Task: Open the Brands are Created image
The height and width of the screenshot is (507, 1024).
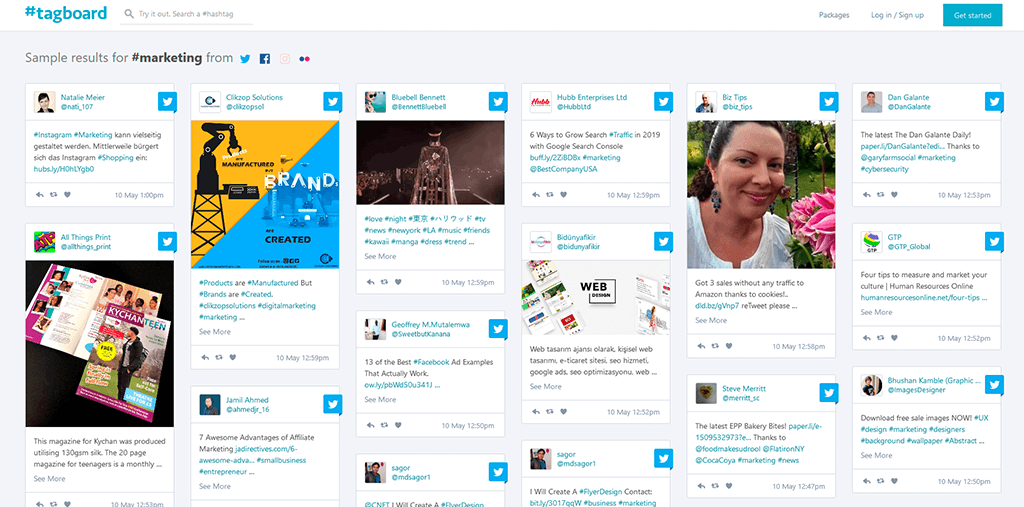Action: (x=265, y=194)
